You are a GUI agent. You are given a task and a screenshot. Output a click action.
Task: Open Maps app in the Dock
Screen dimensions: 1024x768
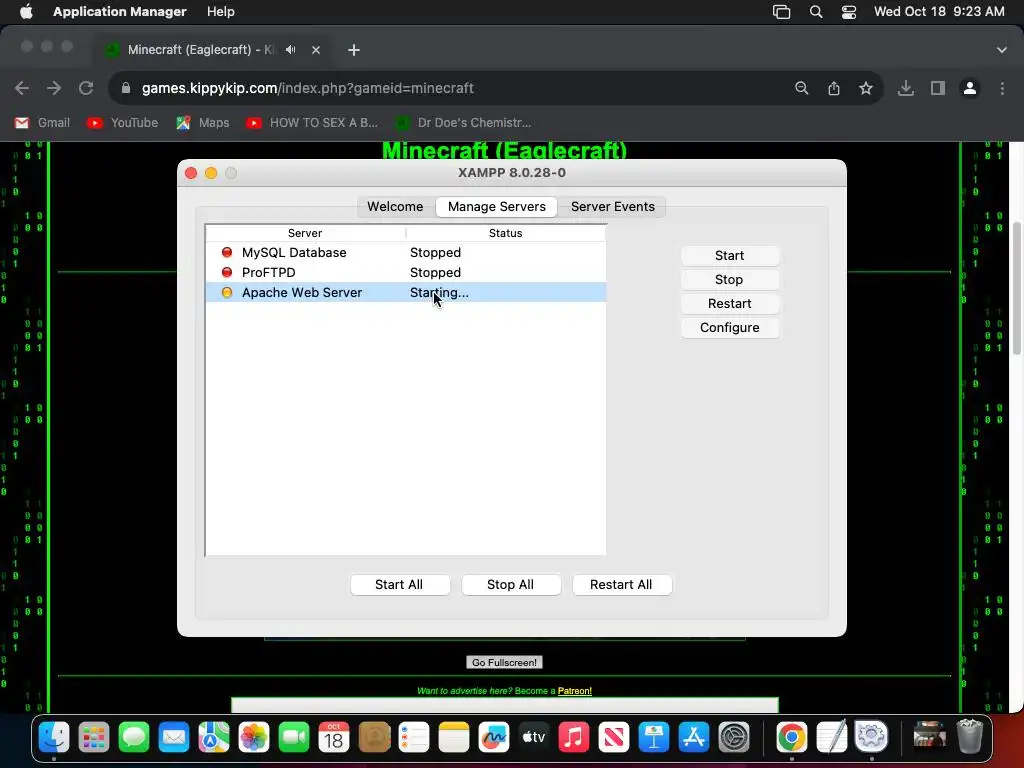click(214, 737)
